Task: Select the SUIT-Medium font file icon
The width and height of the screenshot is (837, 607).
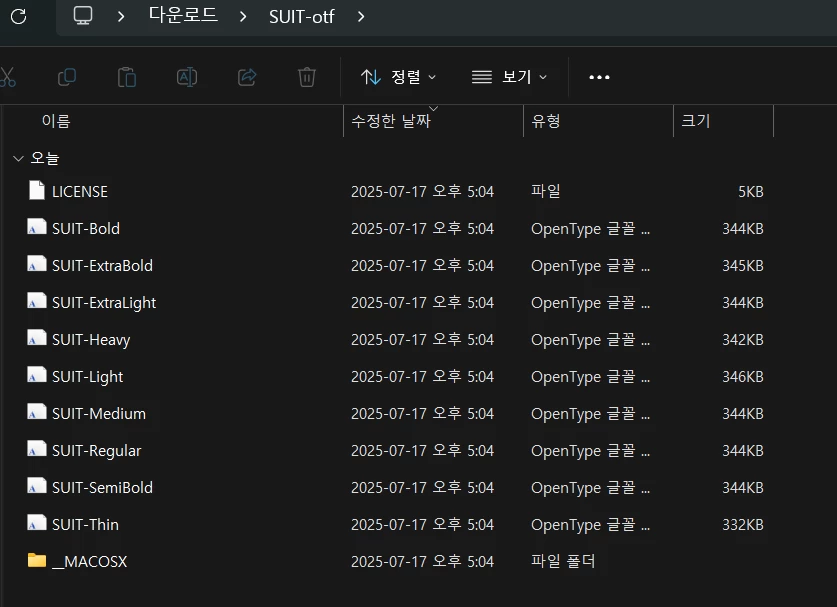Action: [x=37, y=412]
